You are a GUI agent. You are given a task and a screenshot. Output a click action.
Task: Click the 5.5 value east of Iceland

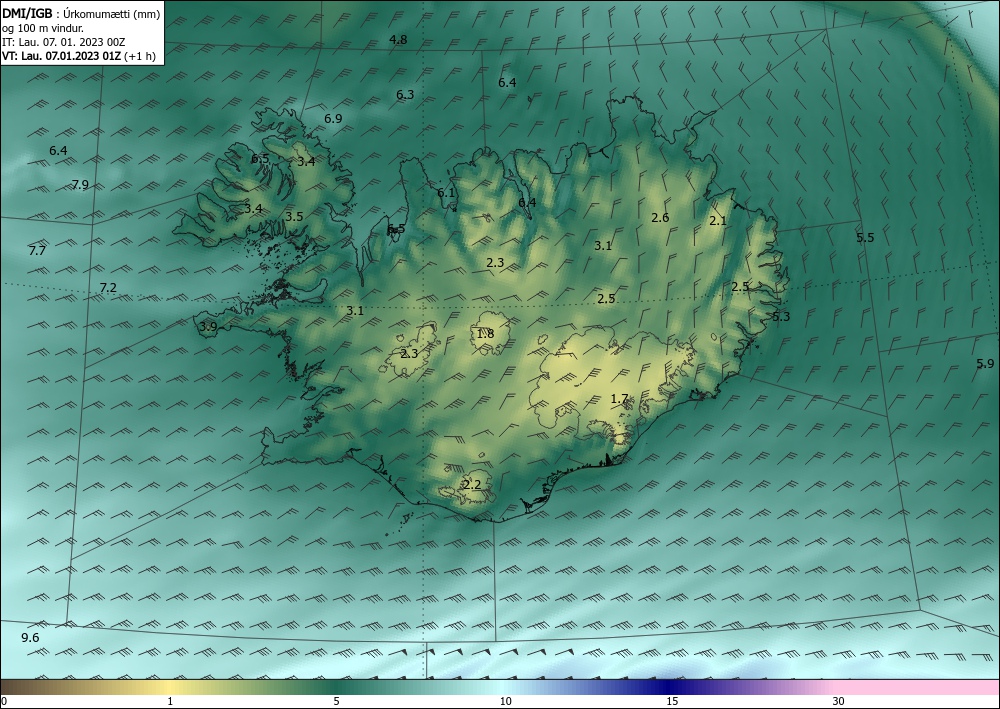[865, 238]
